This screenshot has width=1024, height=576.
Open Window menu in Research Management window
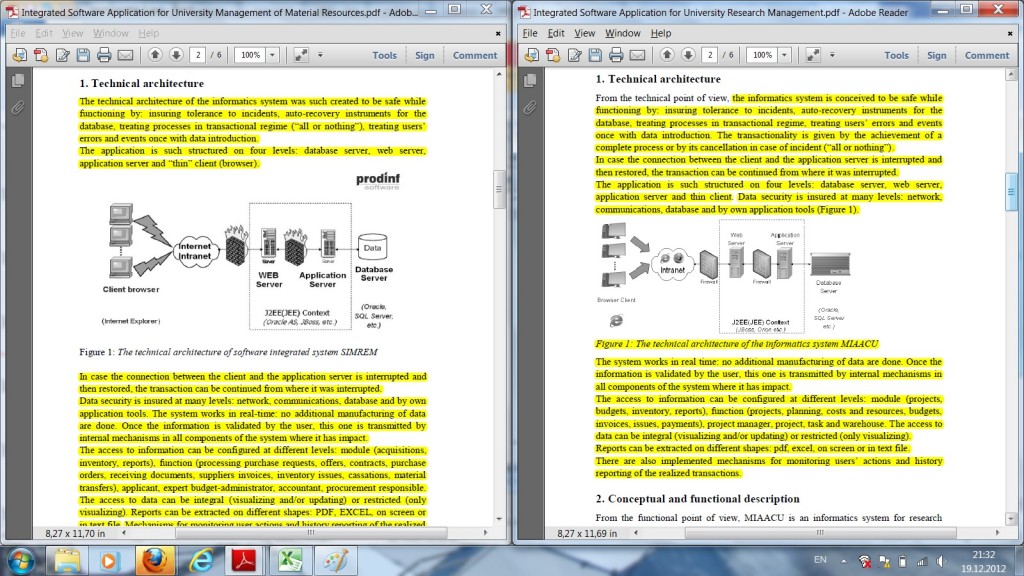tap(622, 33)
